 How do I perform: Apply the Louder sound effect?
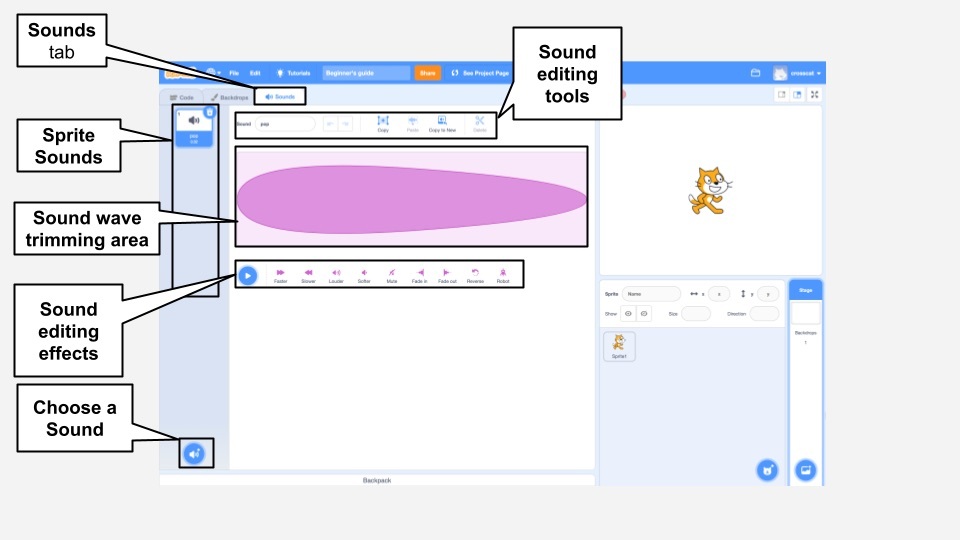[x=336, y=276]
